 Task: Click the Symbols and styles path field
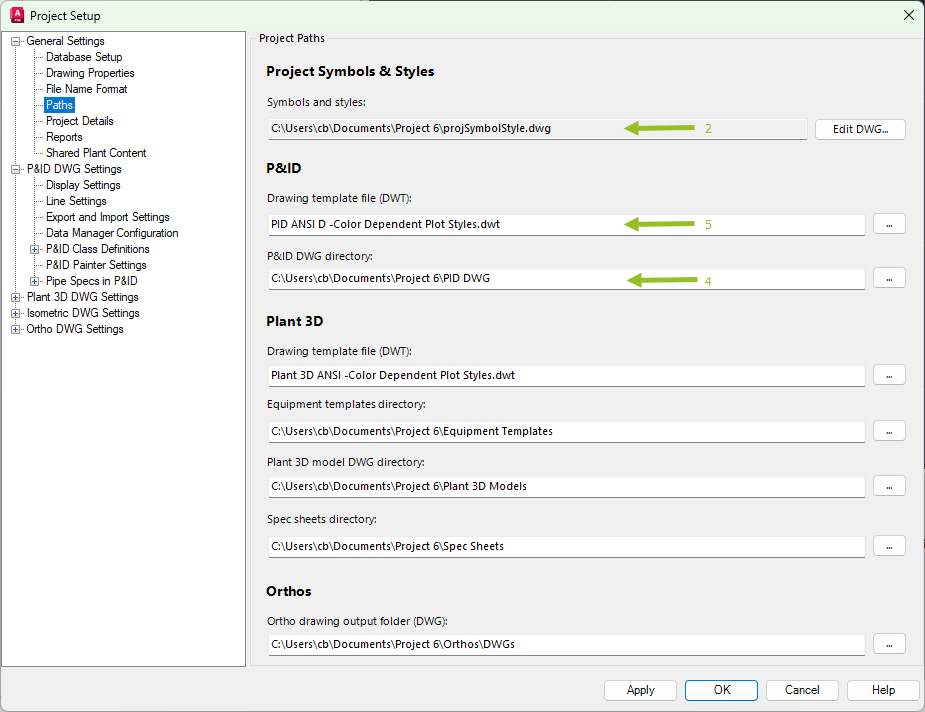[x=537, y=129]
